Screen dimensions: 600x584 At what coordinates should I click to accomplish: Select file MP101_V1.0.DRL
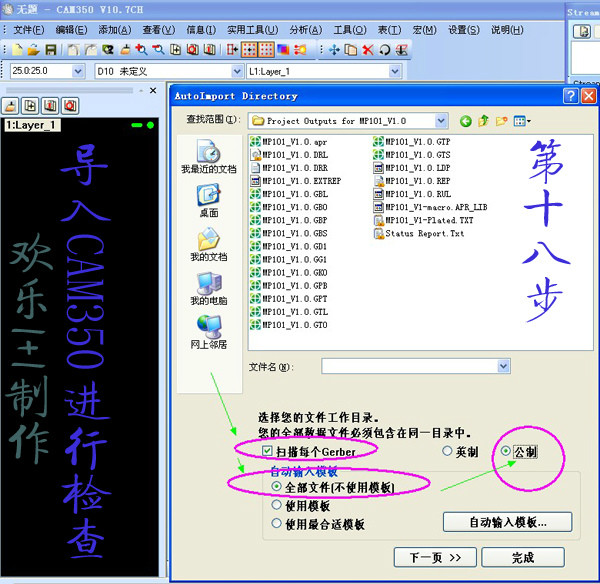[289, 155]
